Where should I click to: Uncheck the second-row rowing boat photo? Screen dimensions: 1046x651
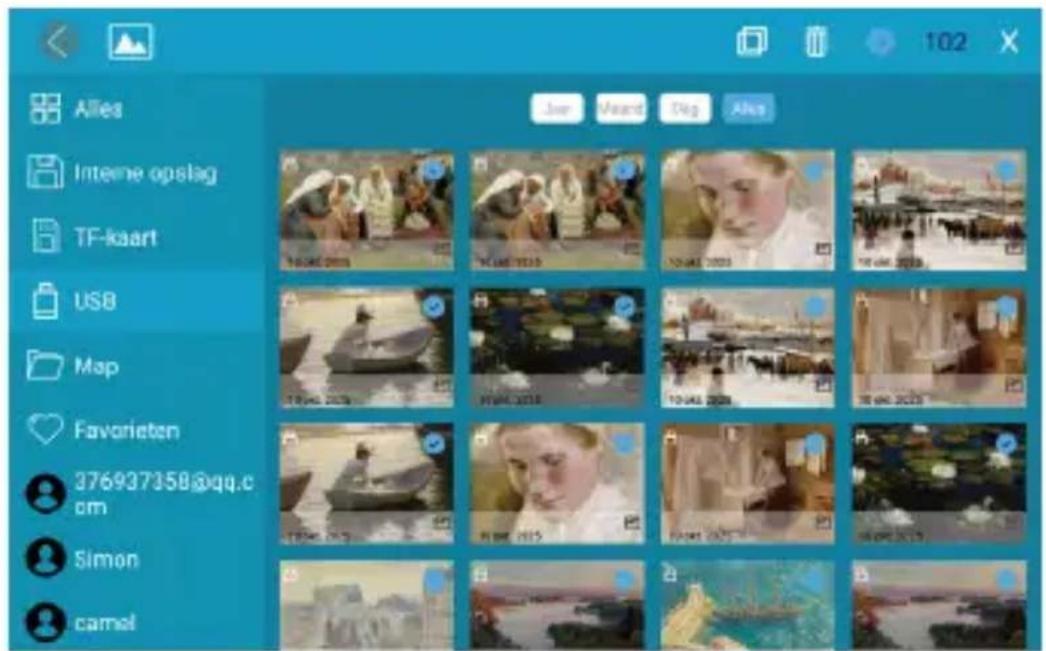pos(434,307)
